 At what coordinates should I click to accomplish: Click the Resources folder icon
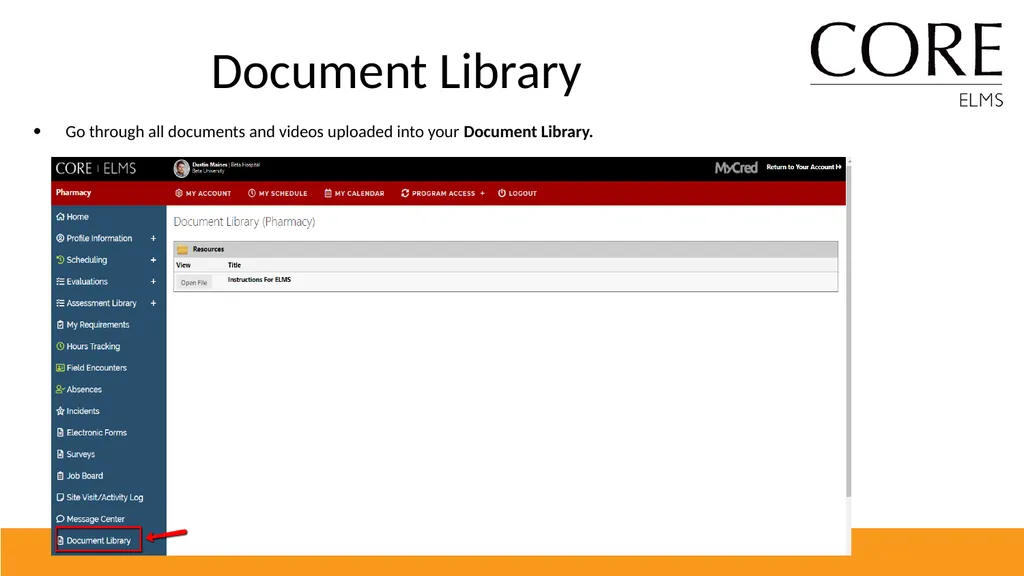[182, 249]
